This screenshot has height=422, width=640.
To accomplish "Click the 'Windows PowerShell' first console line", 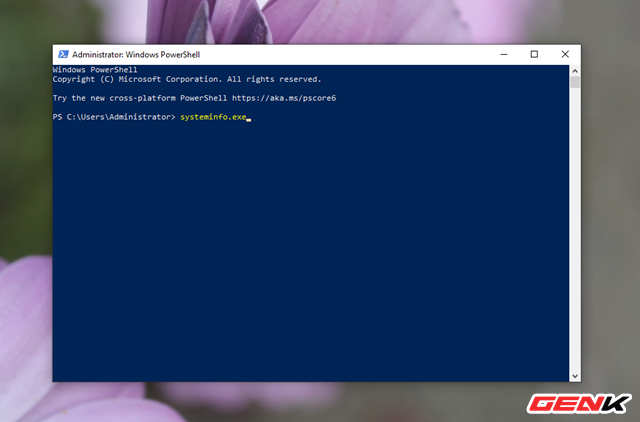I will point(95,70).
